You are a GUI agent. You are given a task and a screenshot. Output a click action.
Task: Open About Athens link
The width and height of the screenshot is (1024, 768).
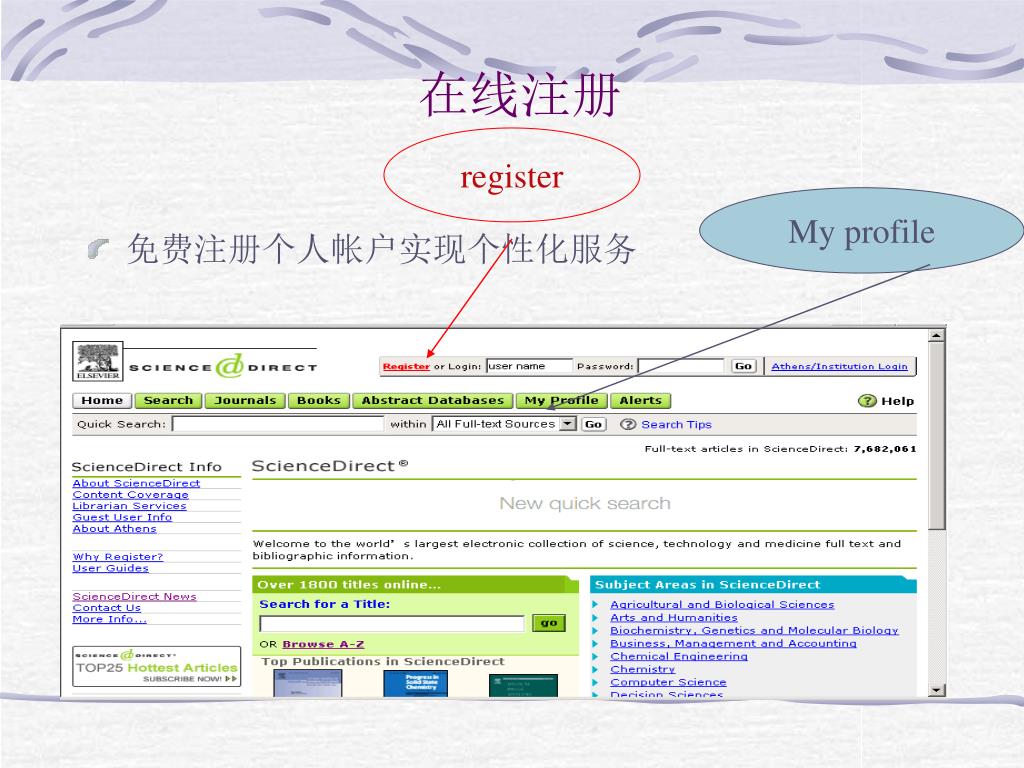[x=114, y=529]
